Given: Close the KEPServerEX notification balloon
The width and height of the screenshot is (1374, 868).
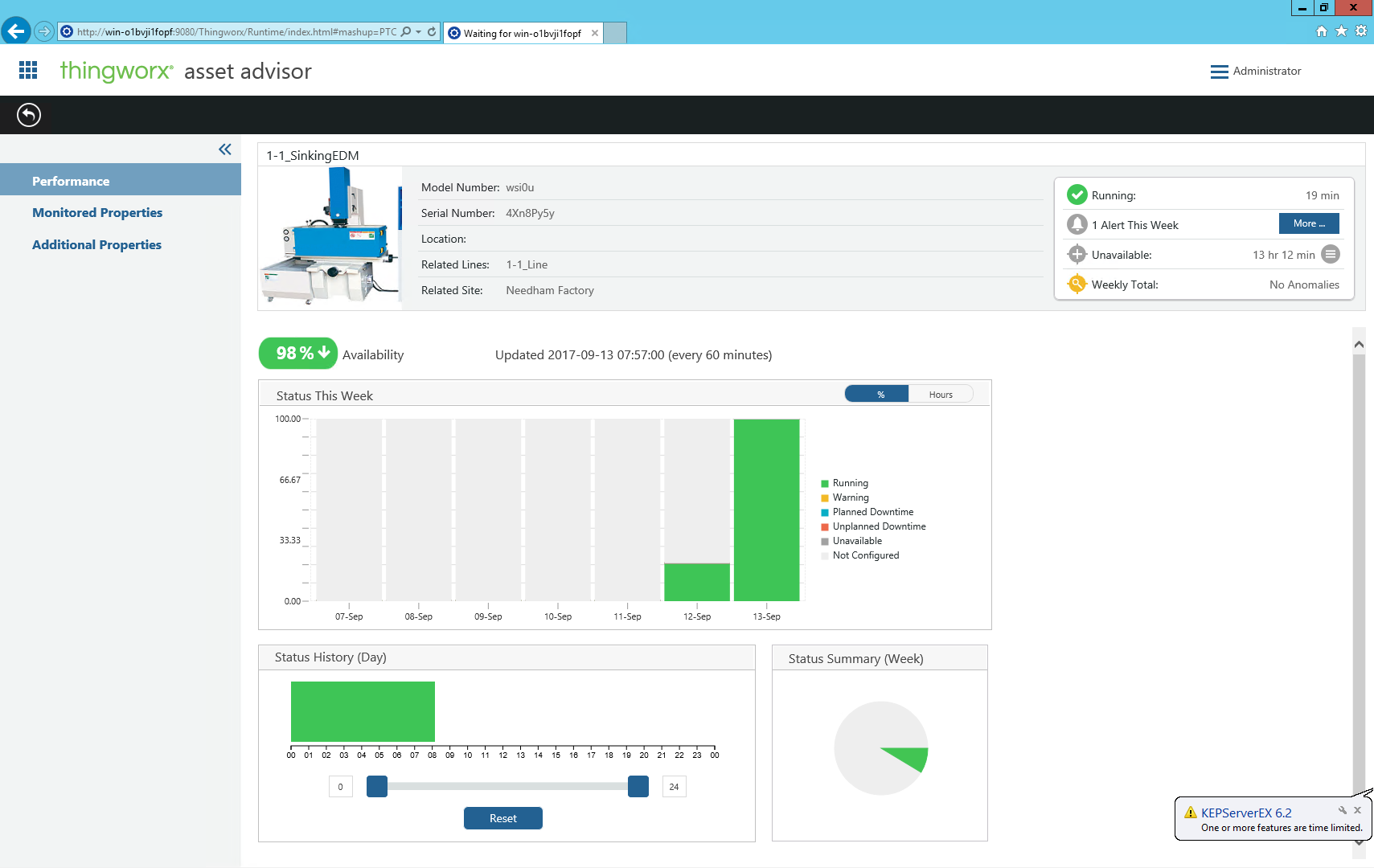Looking at the screenshot, I should pos(1358,810).
